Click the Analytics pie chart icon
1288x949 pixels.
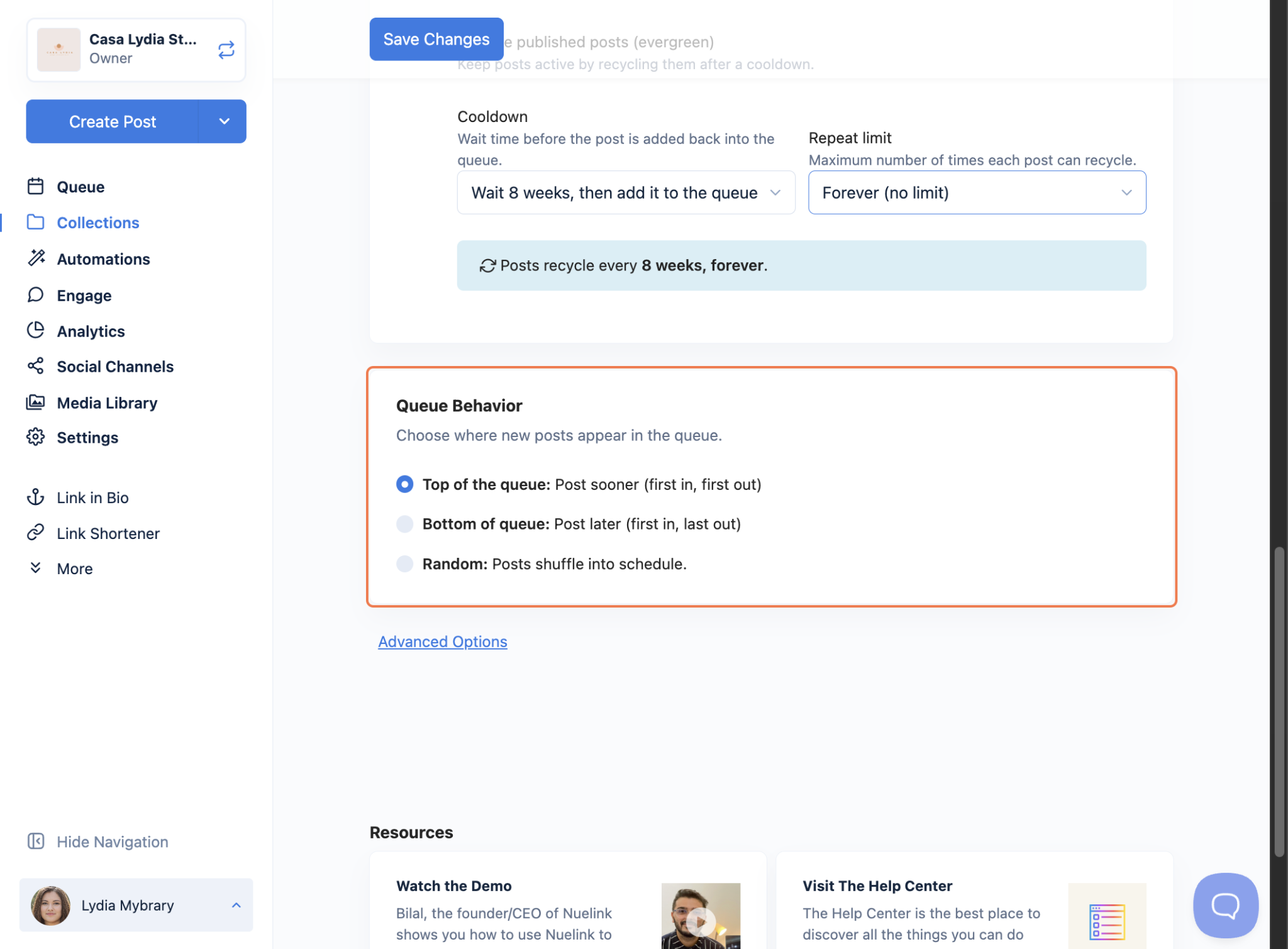pyautogui.click(x=36, y=330)
